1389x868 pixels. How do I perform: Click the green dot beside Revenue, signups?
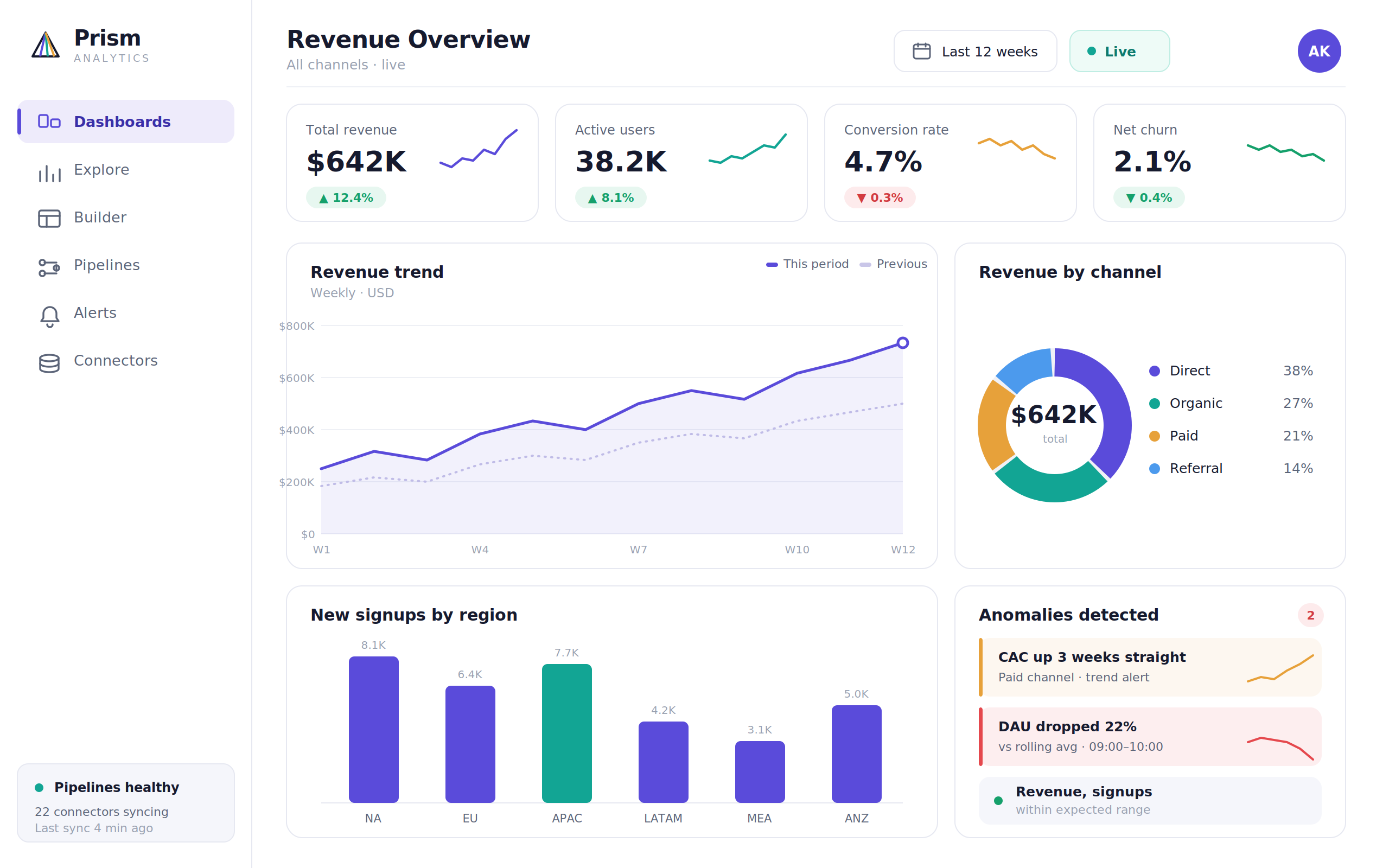(x=998, y=801)
